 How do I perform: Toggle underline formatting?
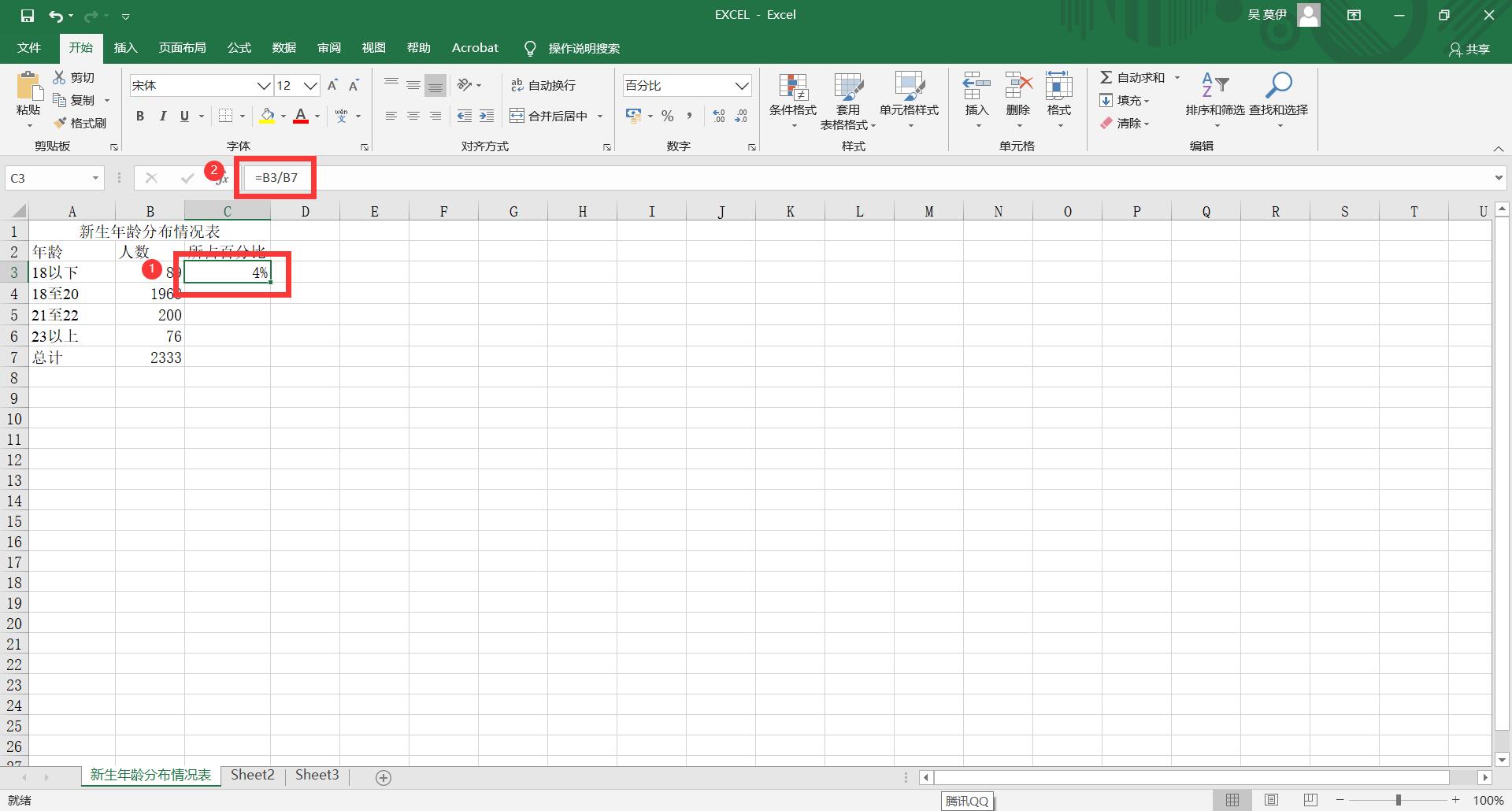184,116
